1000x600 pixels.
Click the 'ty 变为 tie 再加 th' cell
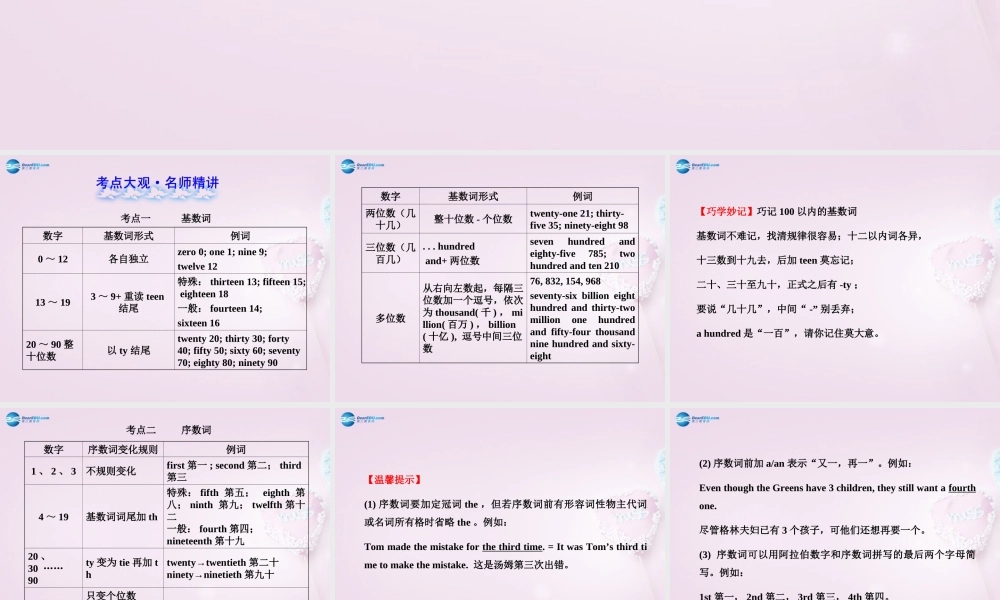point(122,568)
